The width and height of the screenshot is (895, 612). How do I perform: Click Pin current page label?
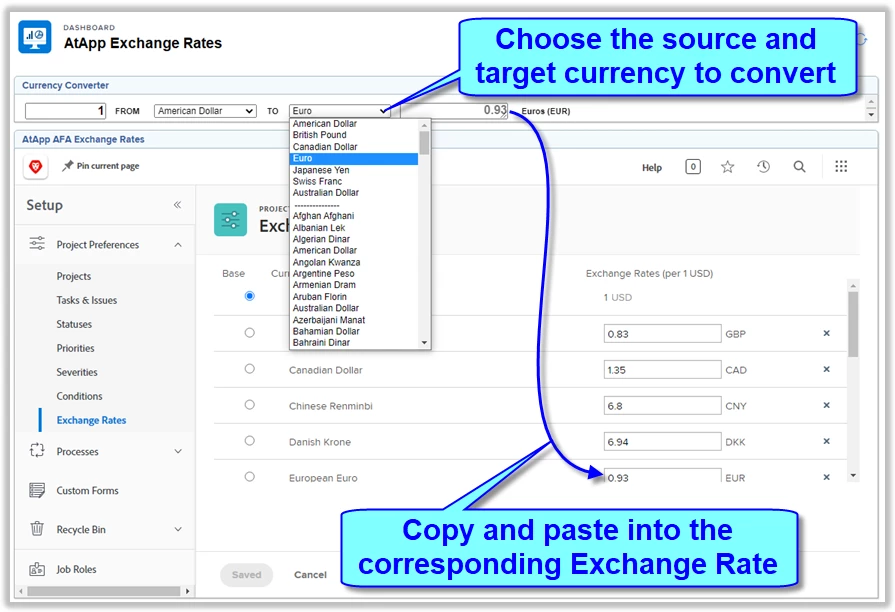click(x=108, y=166)
